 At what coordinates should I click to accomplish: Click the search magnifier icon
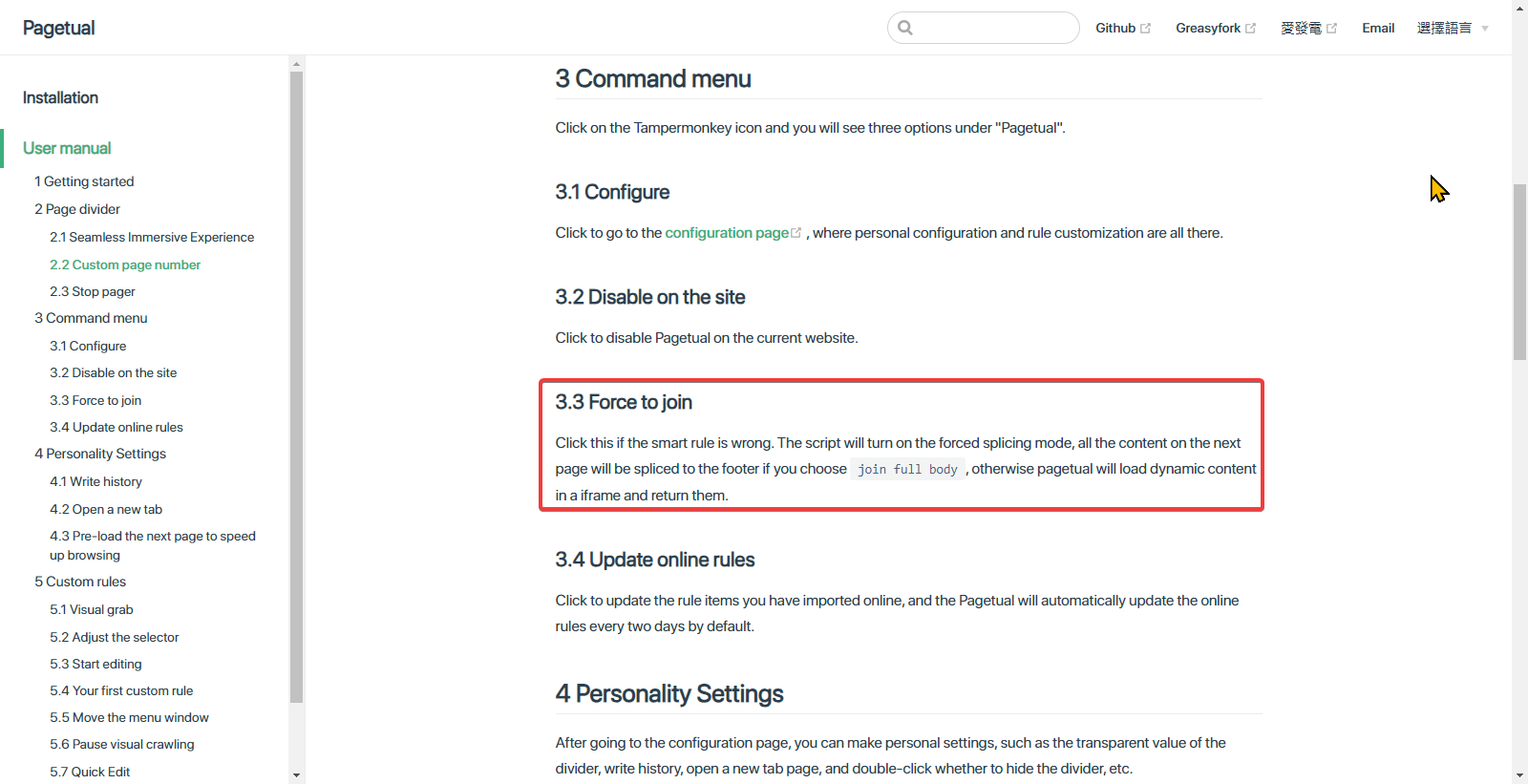point(904,27)
